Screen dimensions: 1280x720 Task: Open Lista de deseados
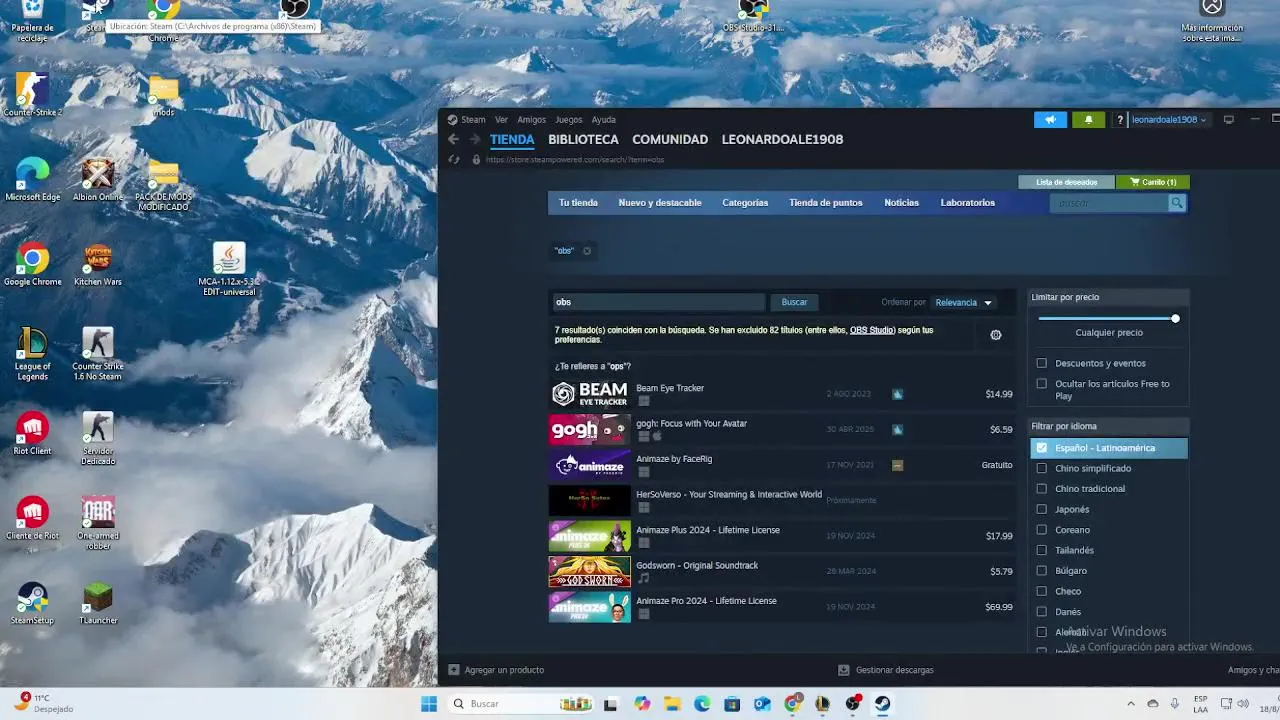[1066, 182]
